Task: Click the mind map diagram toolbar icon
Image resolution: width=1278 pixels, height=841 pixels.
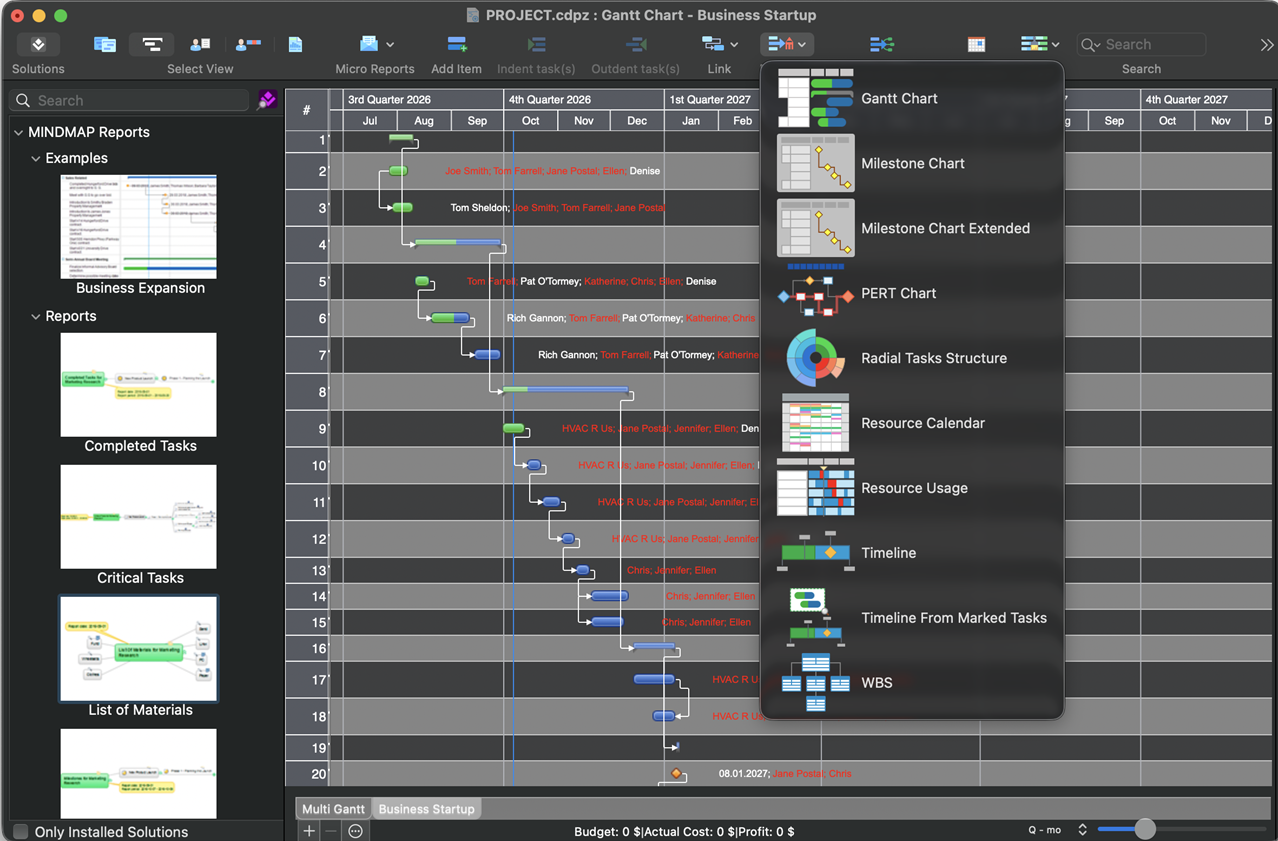Action: (881, 44)
